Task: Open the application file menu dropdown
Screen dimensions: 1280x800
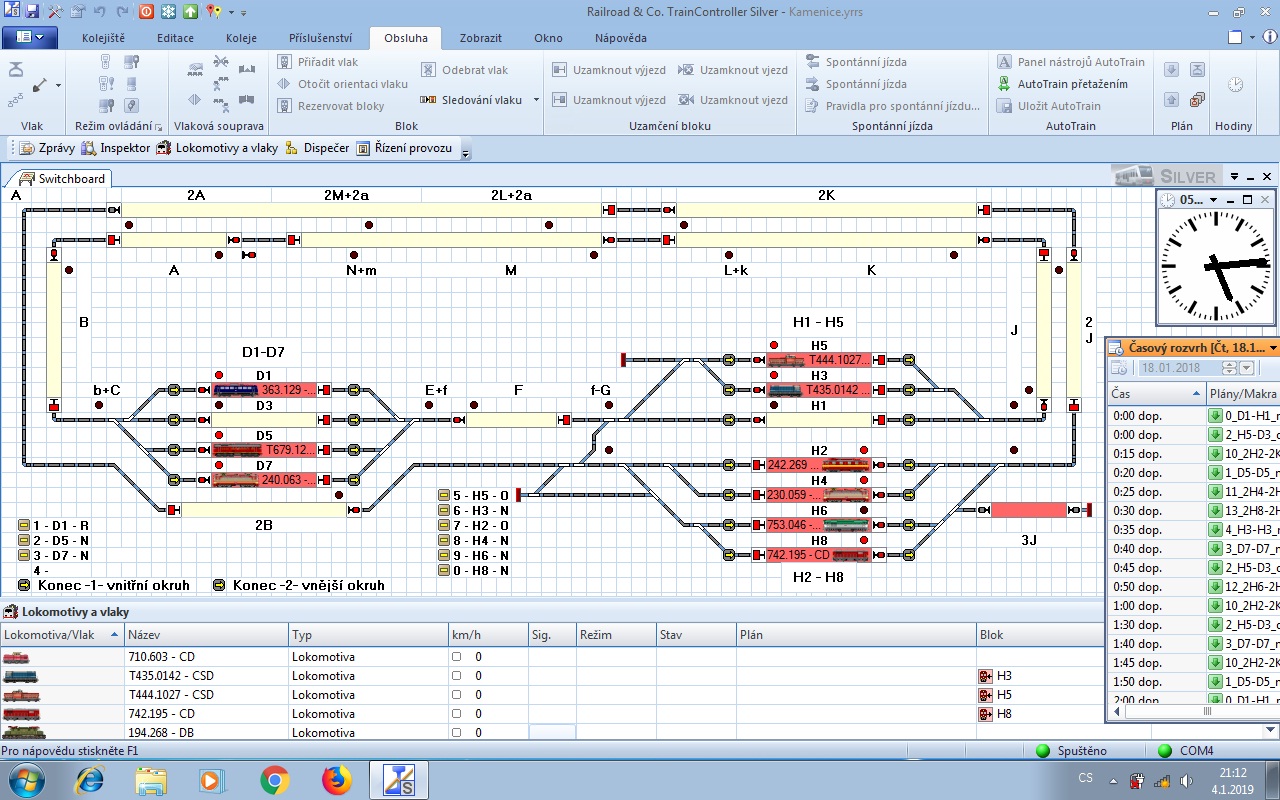Action: (30, 38)
